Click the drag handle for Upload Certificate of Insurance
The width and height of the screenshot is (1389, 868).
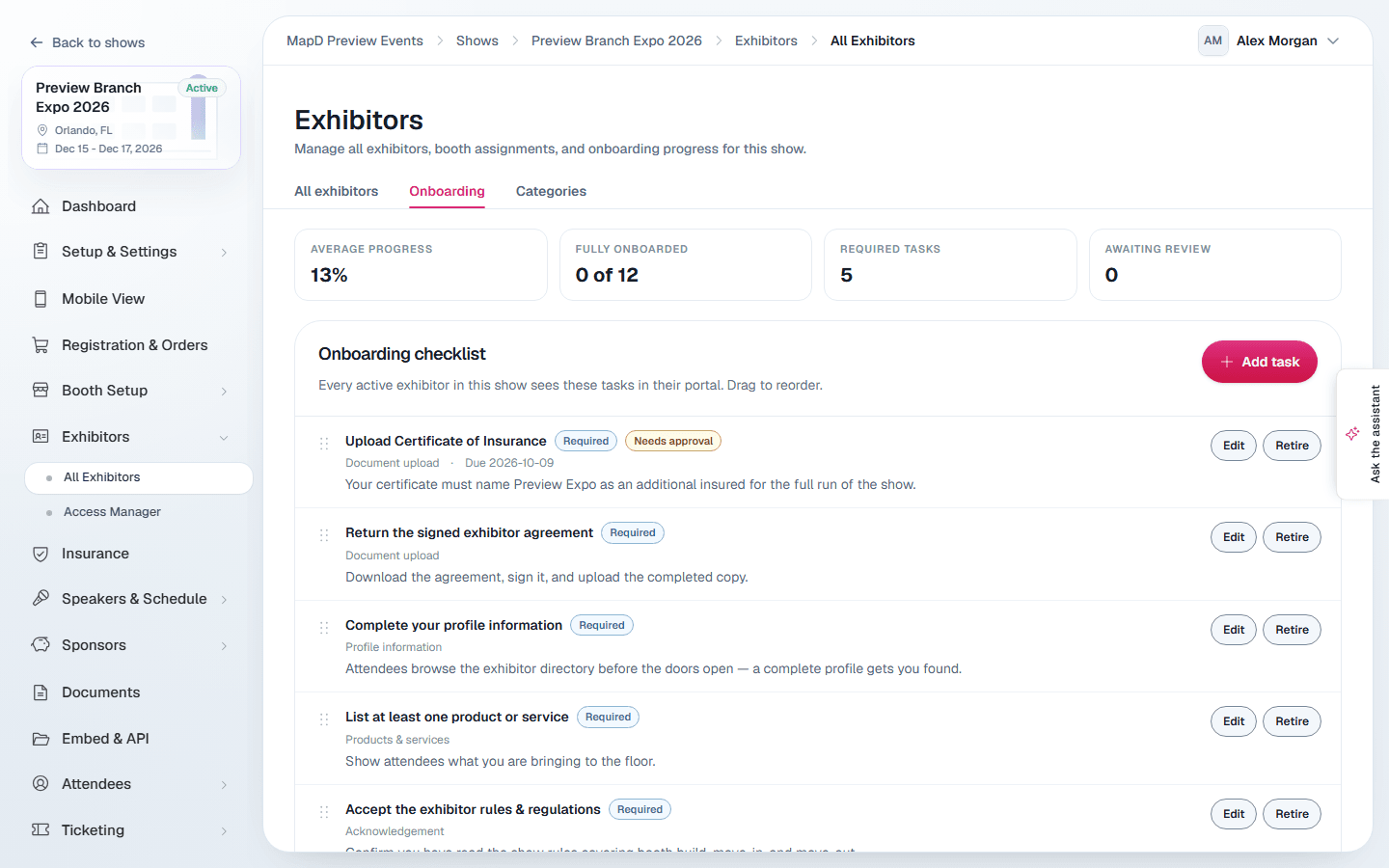pos(324,444)
